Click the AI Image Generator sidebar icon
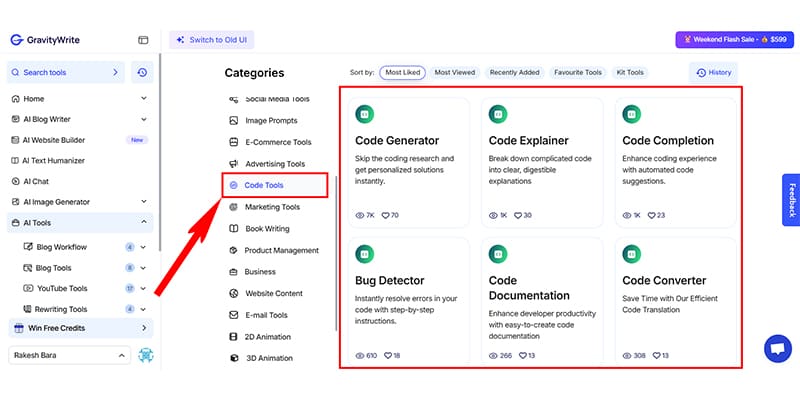 coord(15,202)
